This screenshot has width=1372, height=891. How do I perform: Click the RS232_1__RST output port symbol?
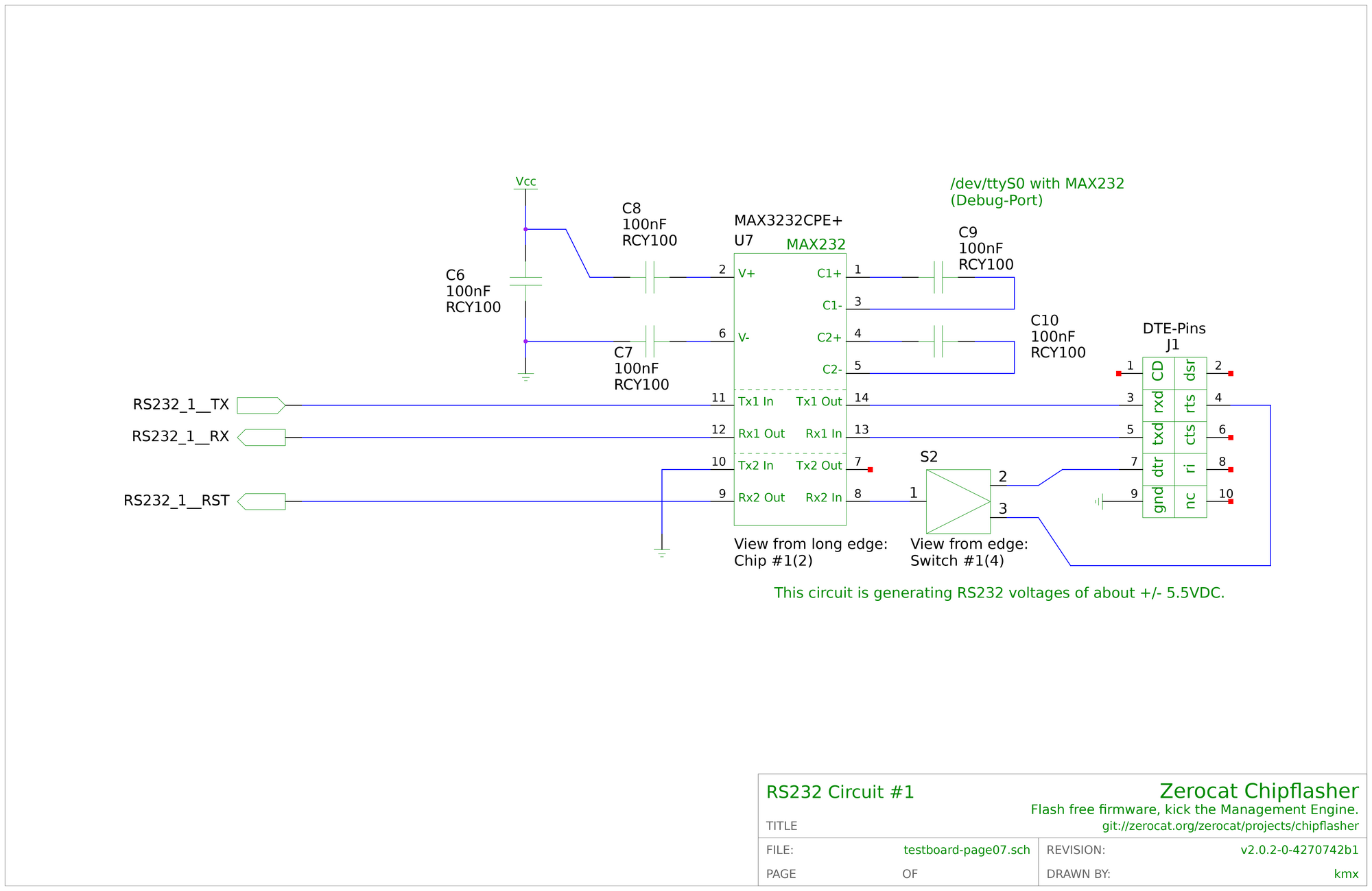point(261,501)
